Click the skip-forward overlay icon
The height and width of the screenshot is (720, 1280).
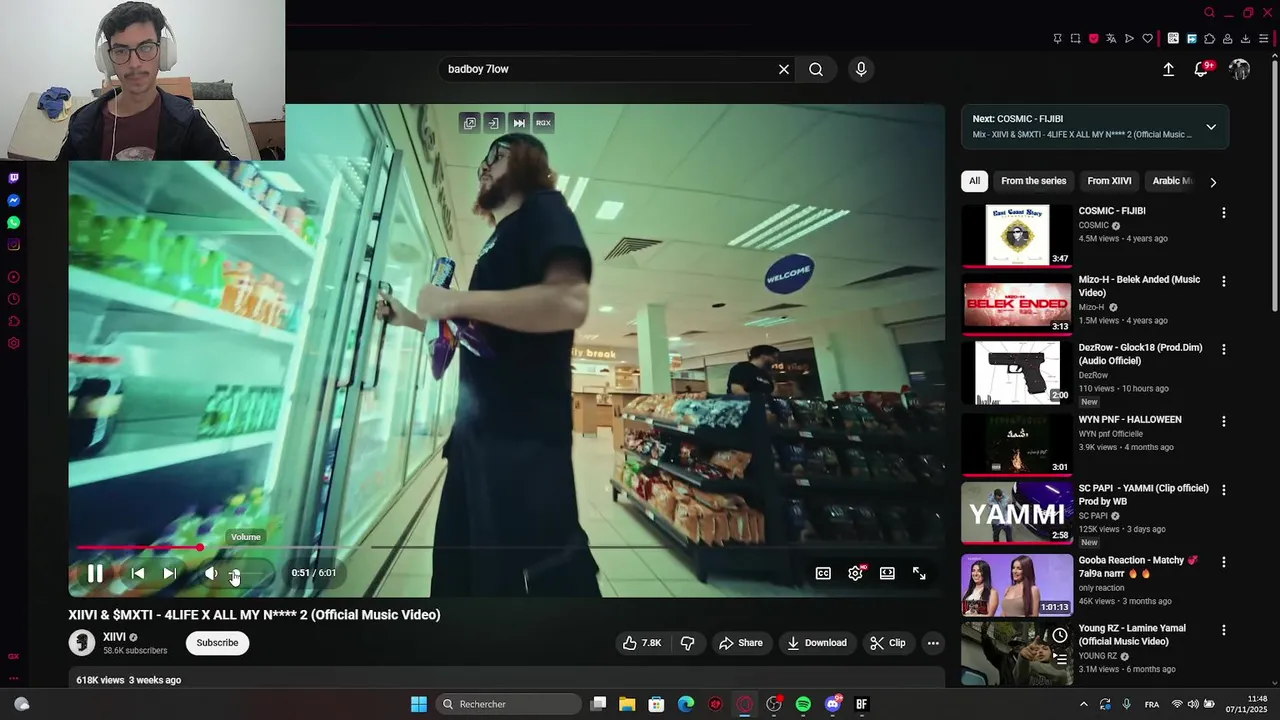[x=519, y=122]
